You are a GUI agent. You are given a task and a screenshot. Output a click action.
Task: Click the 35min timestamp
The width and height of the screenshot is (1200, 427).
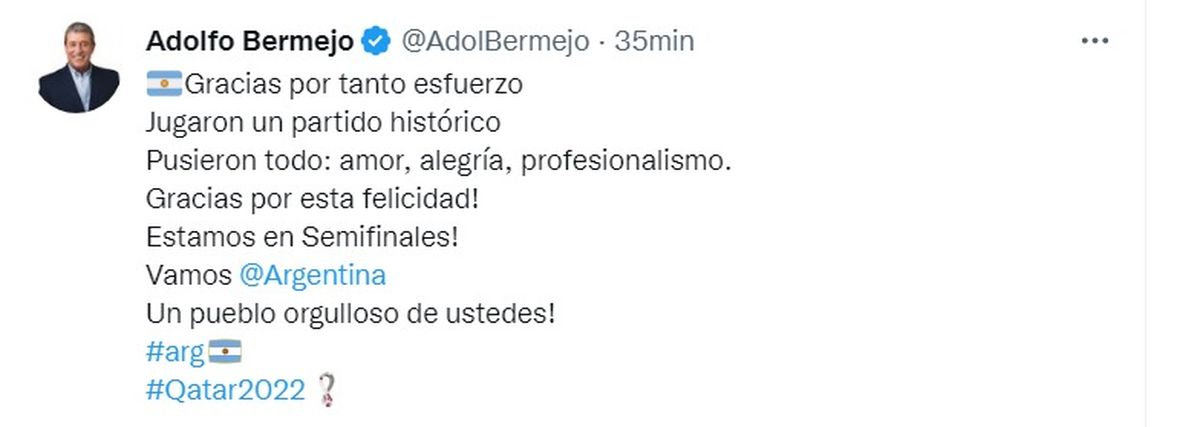[654, 41]
